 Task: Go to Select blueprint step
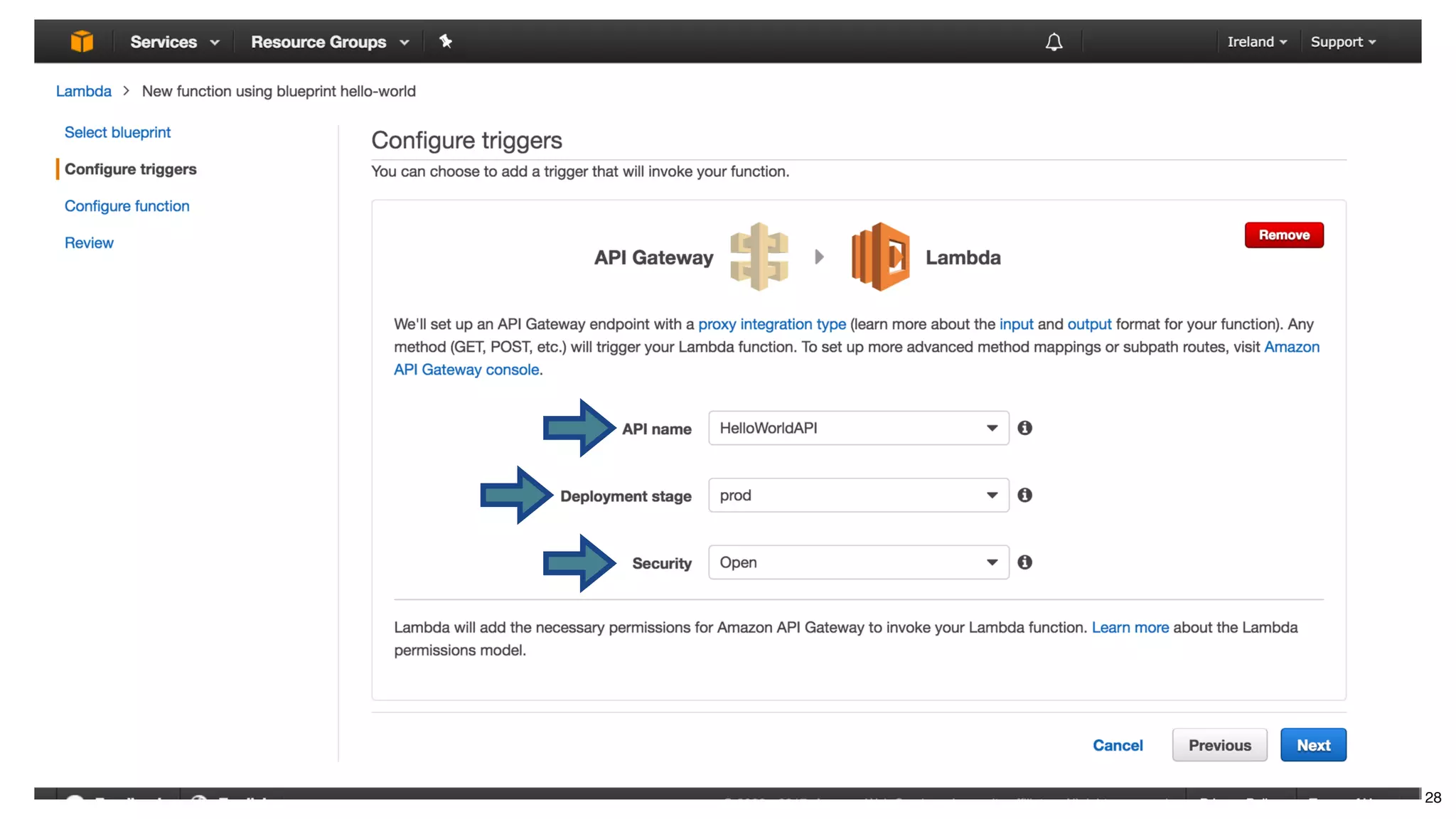[x=117, y=132]
